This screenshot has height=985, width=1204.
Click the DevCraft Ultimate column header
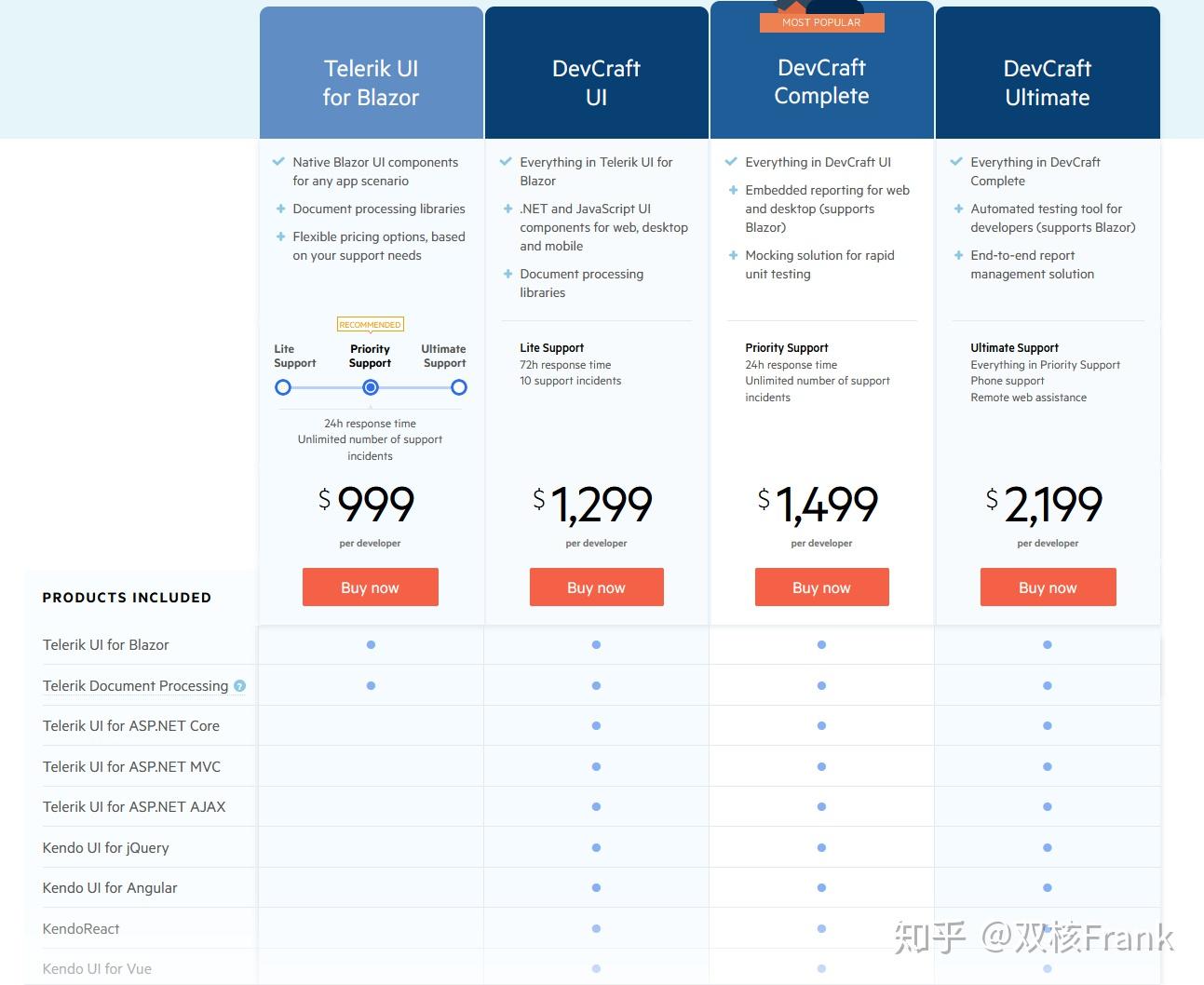click(x=1048, y=83)
